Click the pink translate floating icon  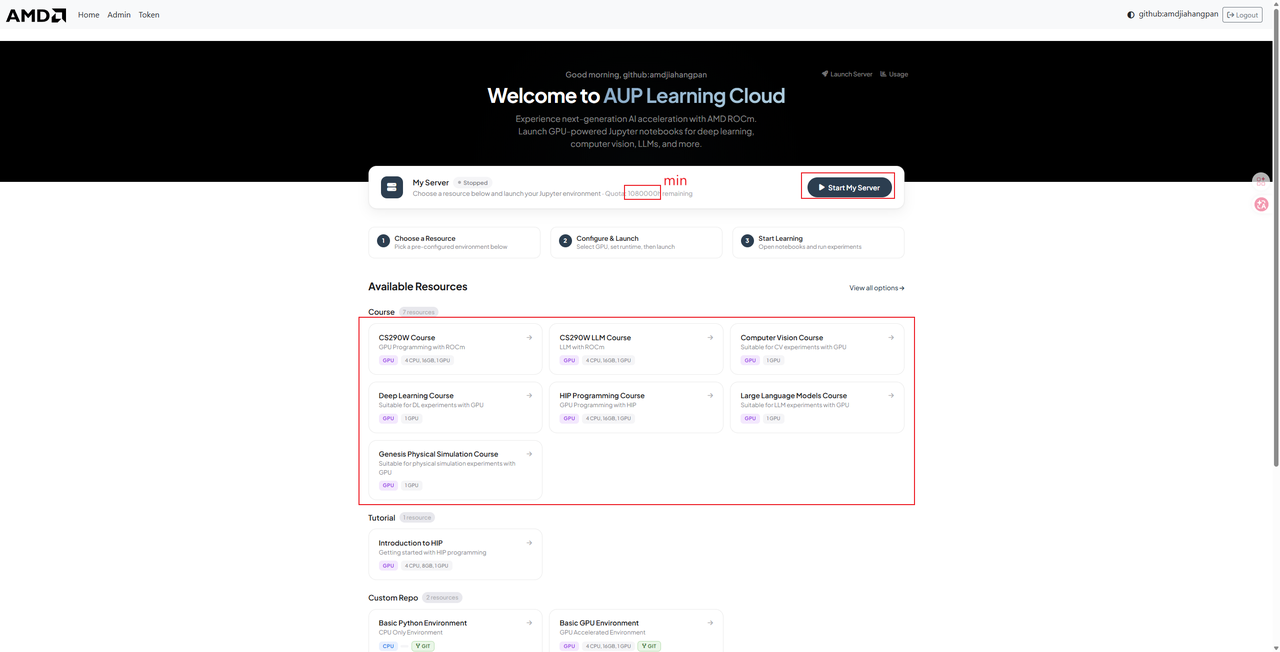tap(1261, 204)
